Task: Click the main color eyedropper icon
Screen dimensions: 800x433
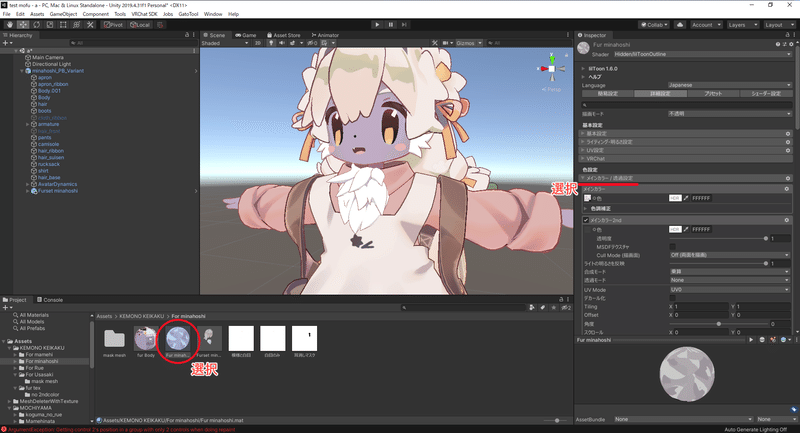Action: [686, 198]
